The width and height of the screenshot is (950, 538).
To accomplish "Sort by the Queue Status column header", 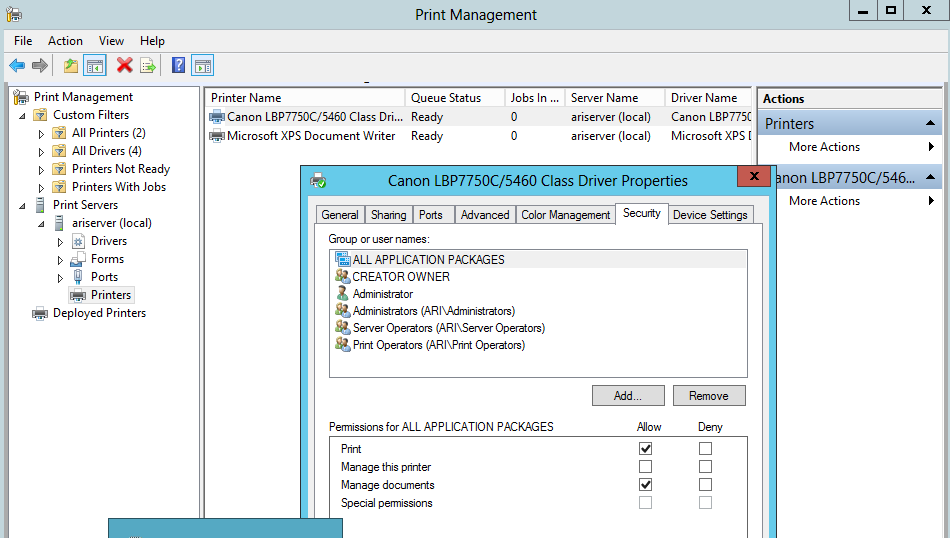I will (454, 98).
